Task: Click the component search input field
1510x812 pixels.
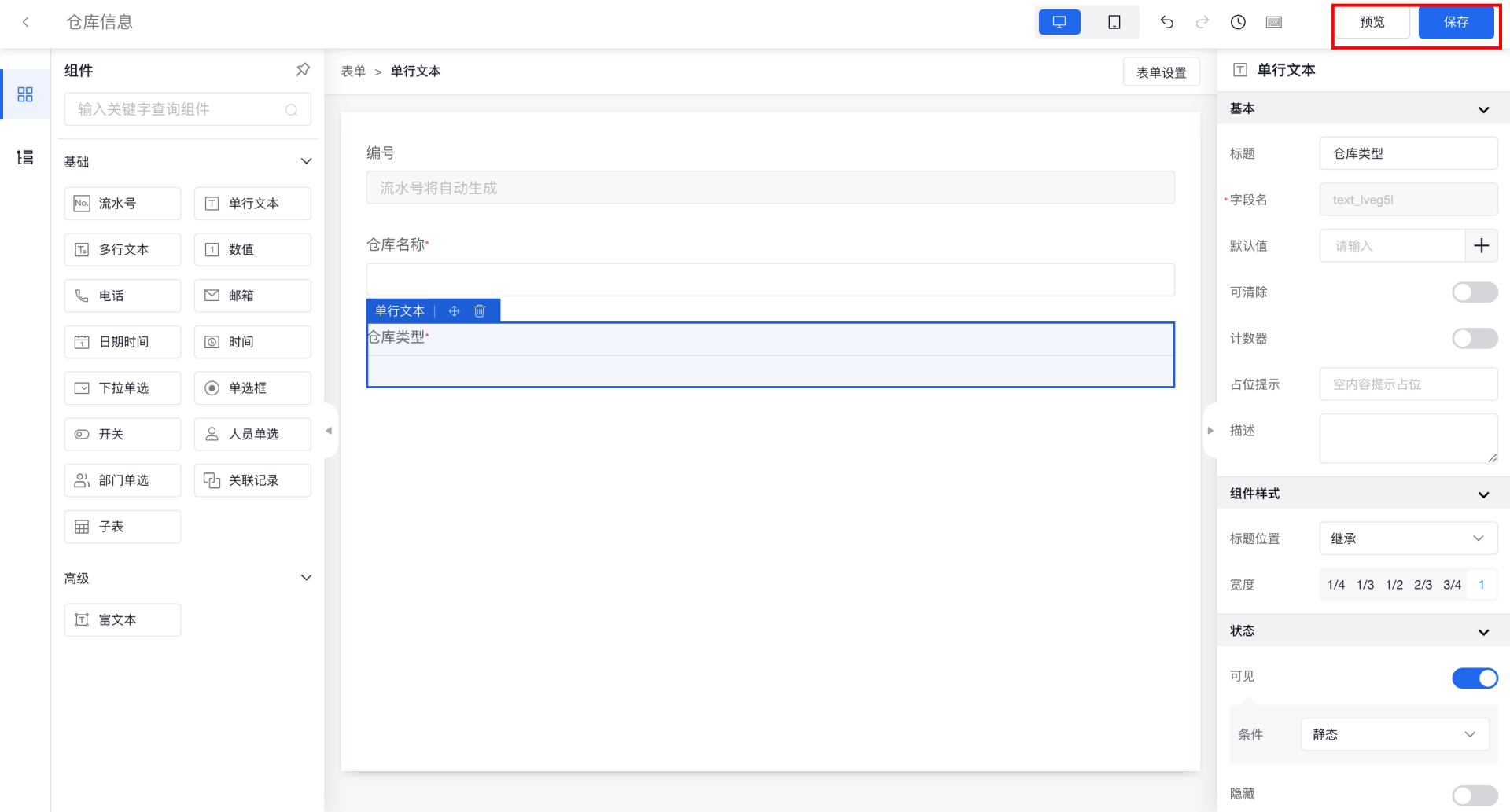Action: (x=181, y=109)
